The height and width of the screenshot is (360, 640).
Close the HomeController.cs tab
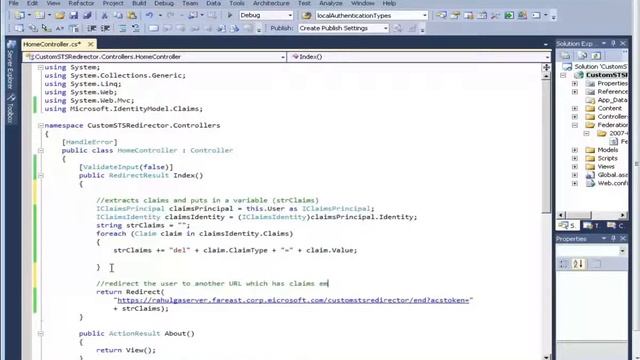[91, 44]
